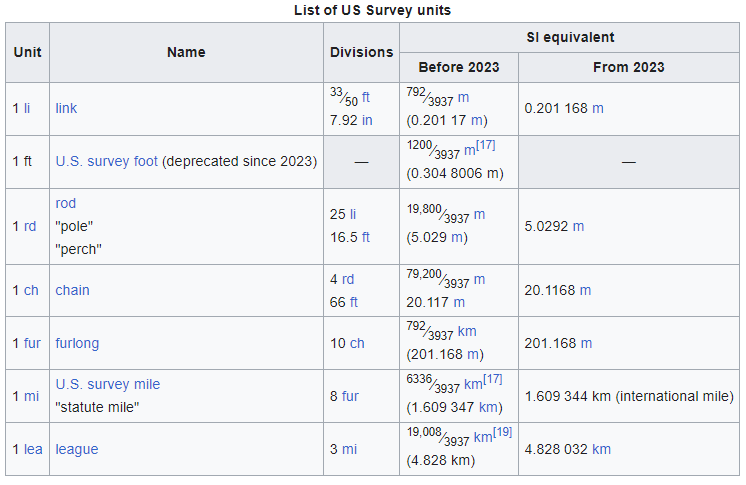Click the 'rd' abbreviation in rod row
The height and width of the screenshot is (485, 746).
(x=31, y=226)
